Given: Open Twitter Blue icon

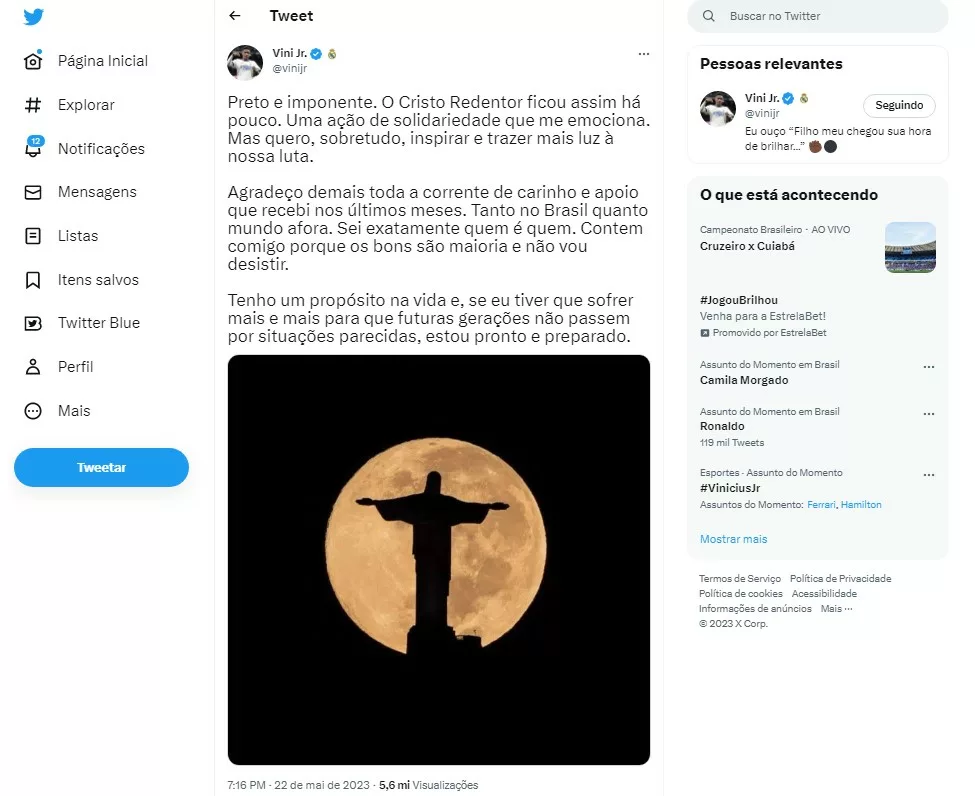Looking at the screenshot, I should tap(33, 323).
